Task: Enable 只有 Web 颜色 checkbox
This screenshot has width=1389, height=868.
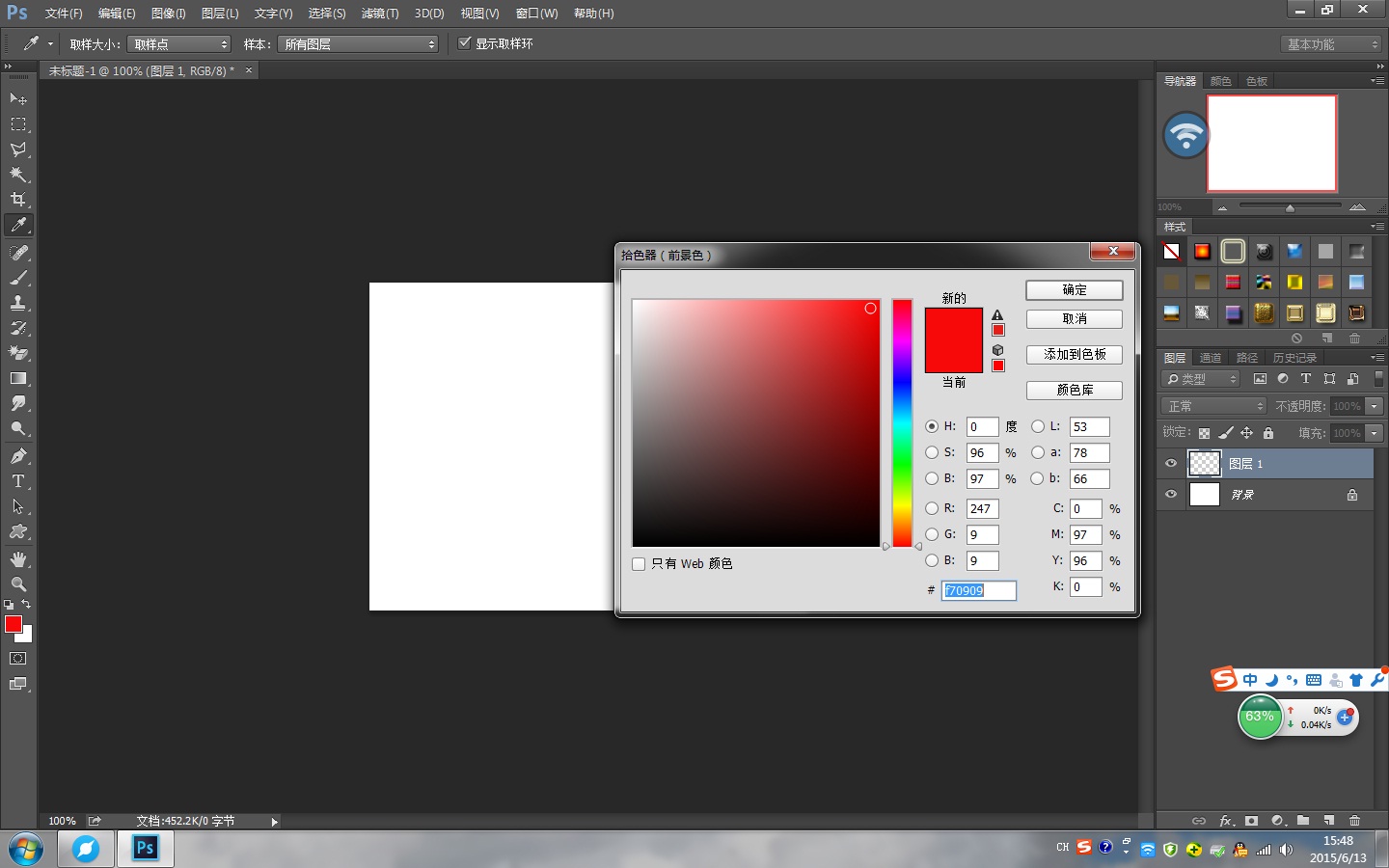Action: point(639,564)
